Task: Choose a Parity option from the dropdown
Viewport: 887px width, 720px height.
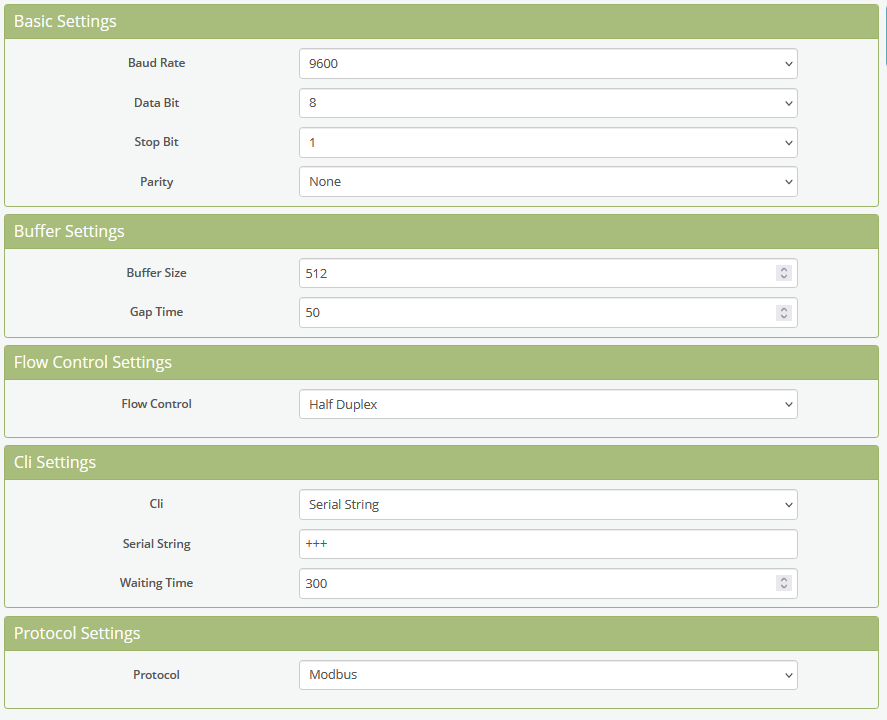Action: (548, 182)
